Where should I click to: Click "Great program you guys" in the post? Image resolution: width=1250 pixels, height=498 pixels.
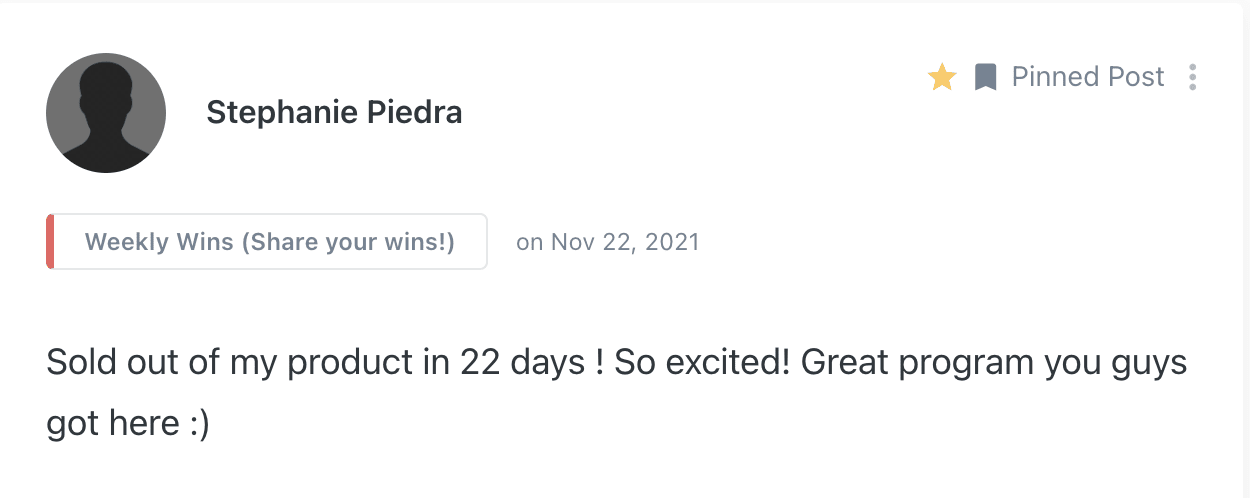(993, 362)
